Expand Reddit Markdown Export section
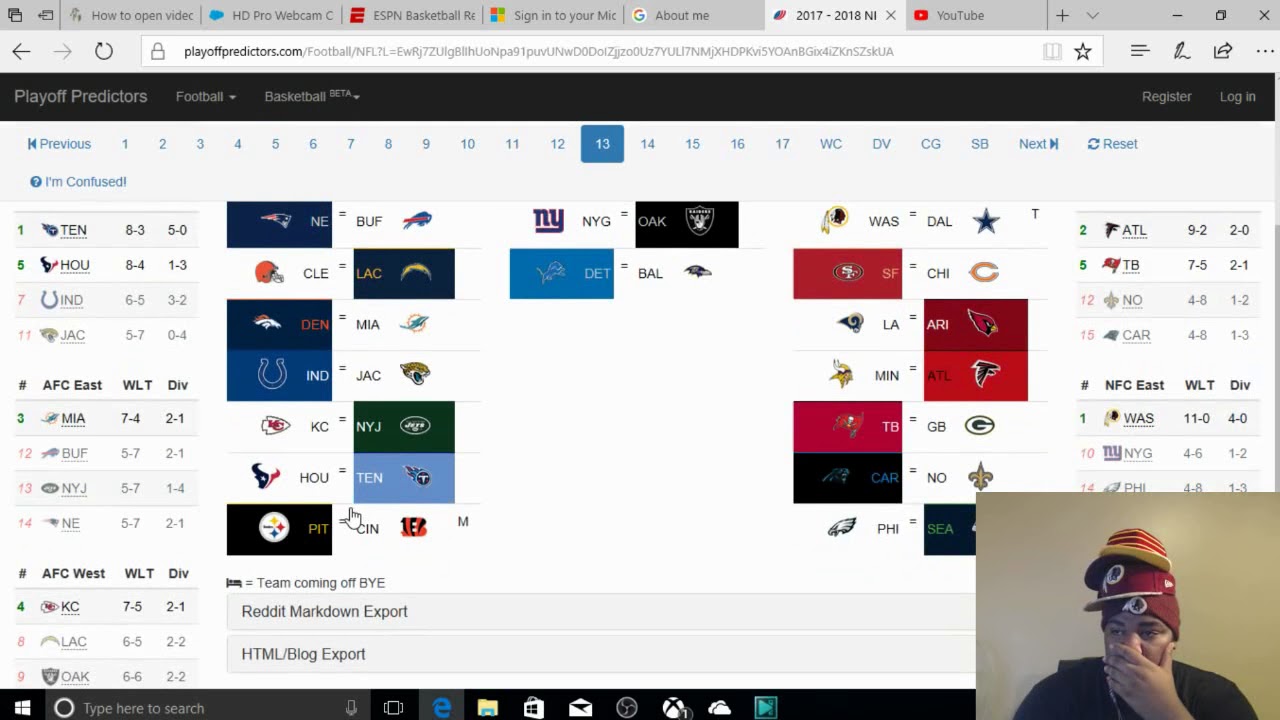1280x720 pixels. (x=601, y=611)
